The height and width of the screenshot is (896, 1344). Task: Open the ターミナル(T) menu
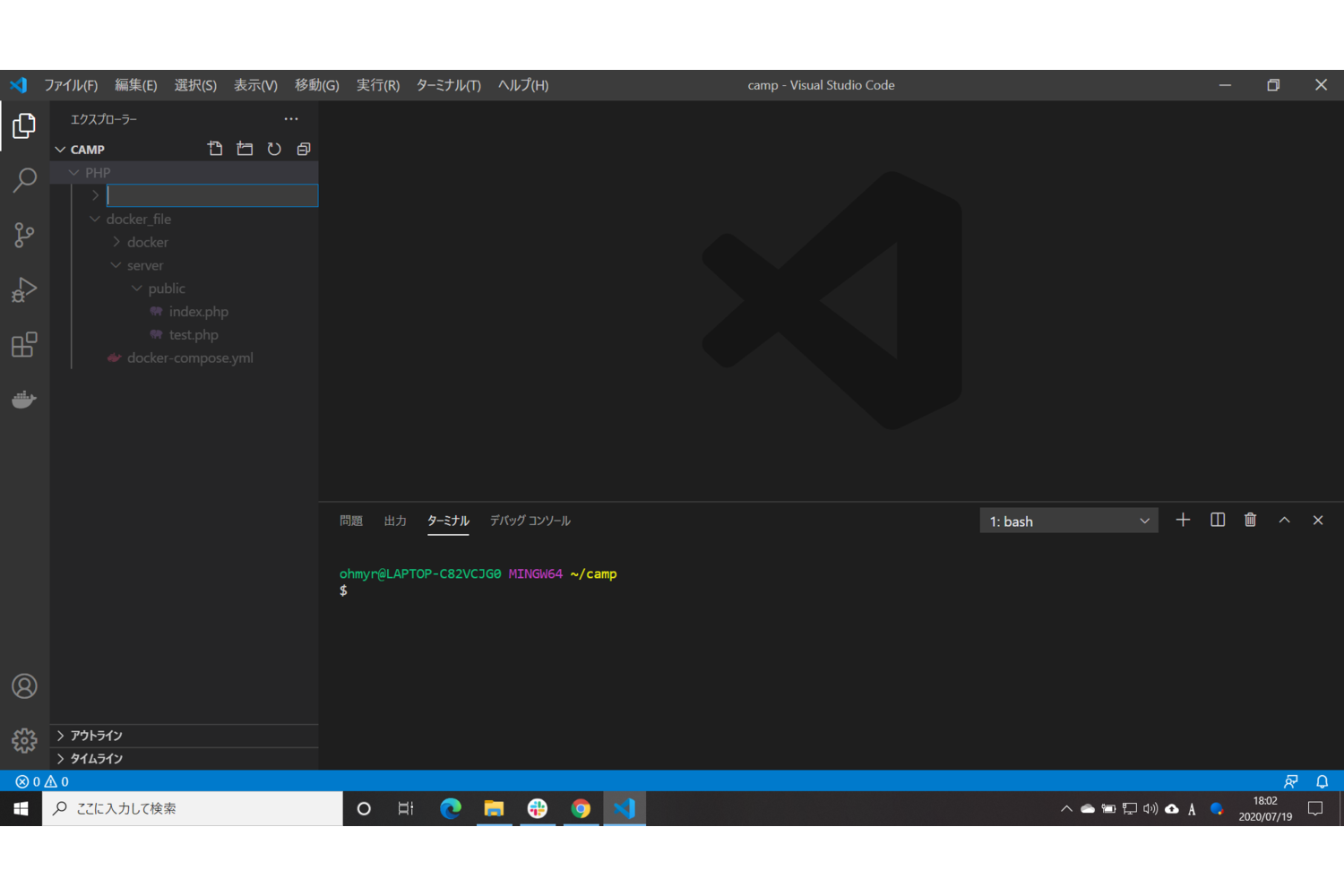pos(448,85)
